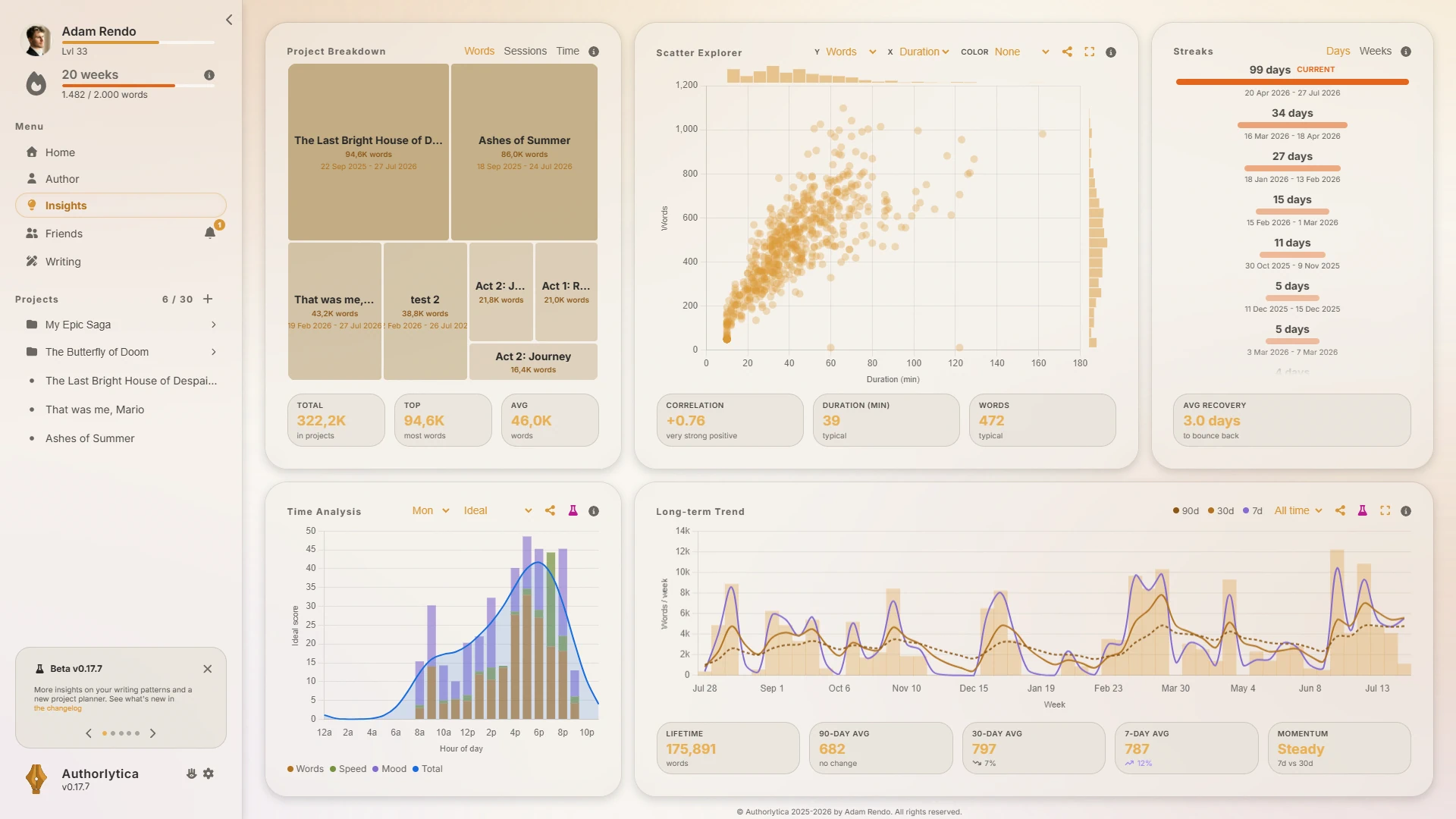Switch Project Breakdown to Sessions
Image resolution: width=1456 pixels, height=819 pixels.
pyautogui.click(x=525, y=51)
